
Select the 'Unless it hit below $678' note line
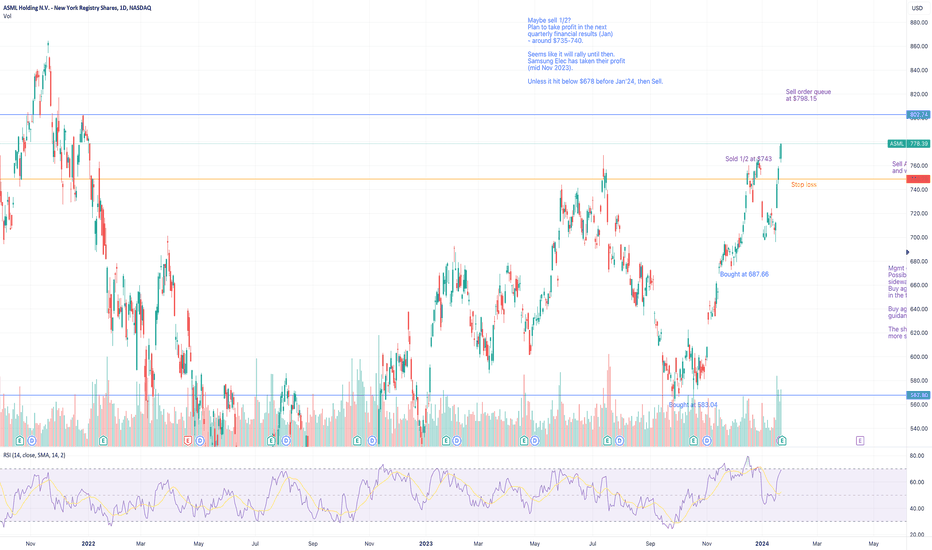pos(595,81)
